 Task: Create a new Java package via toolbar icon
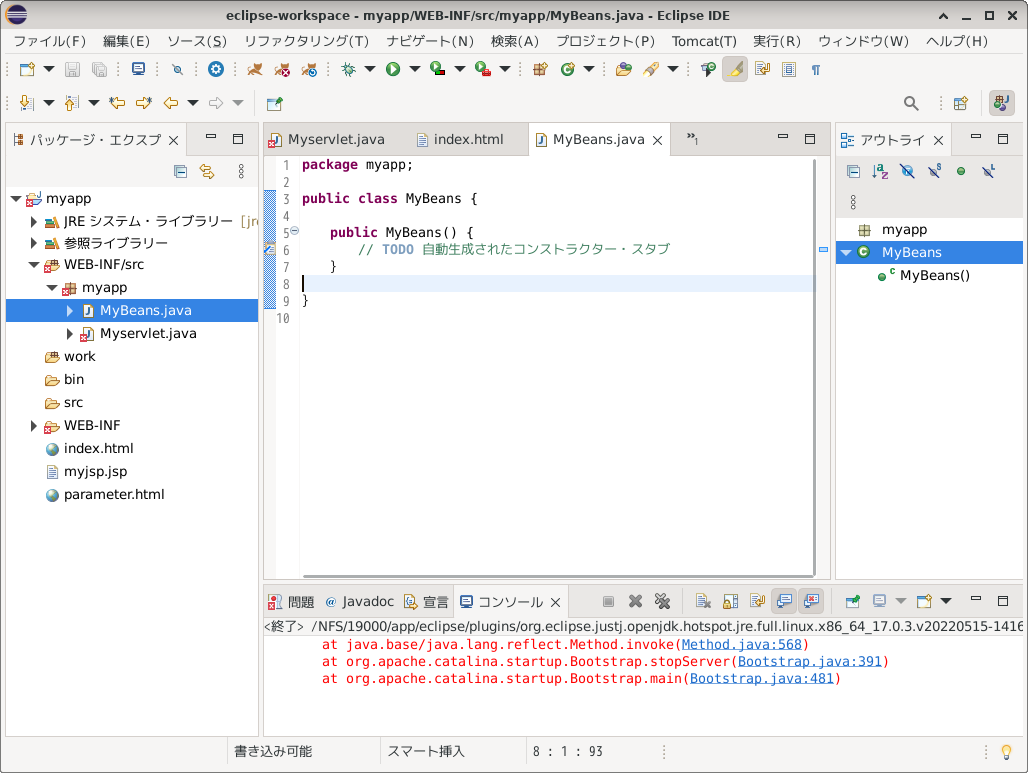click(540, 69)
